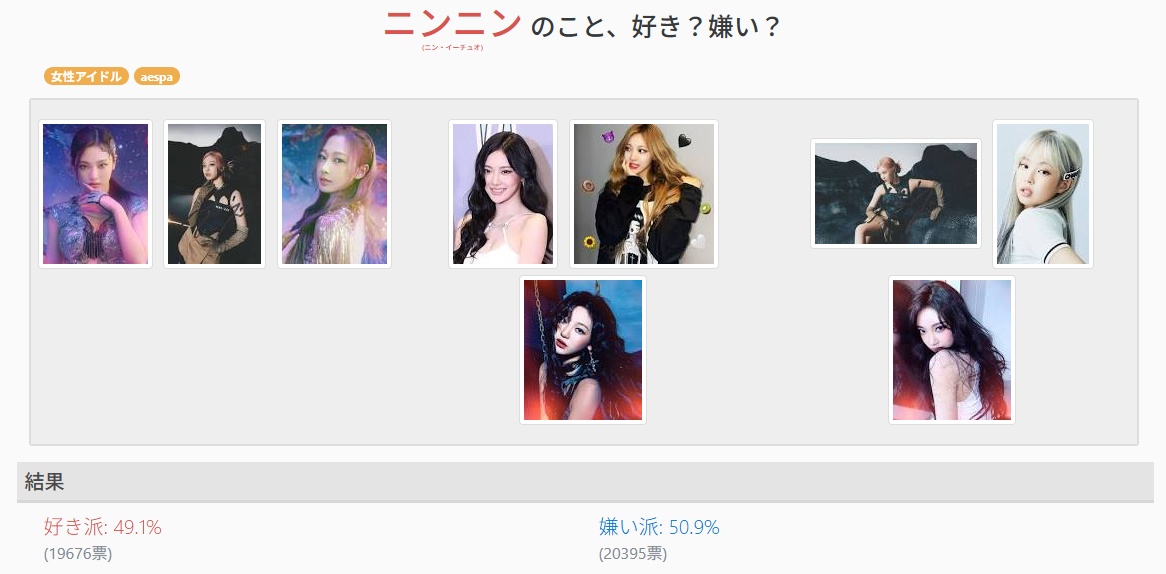Select the 嫌い派 50.9% result
Viewport: 1166px width, 574px height.
coord(659,527)
